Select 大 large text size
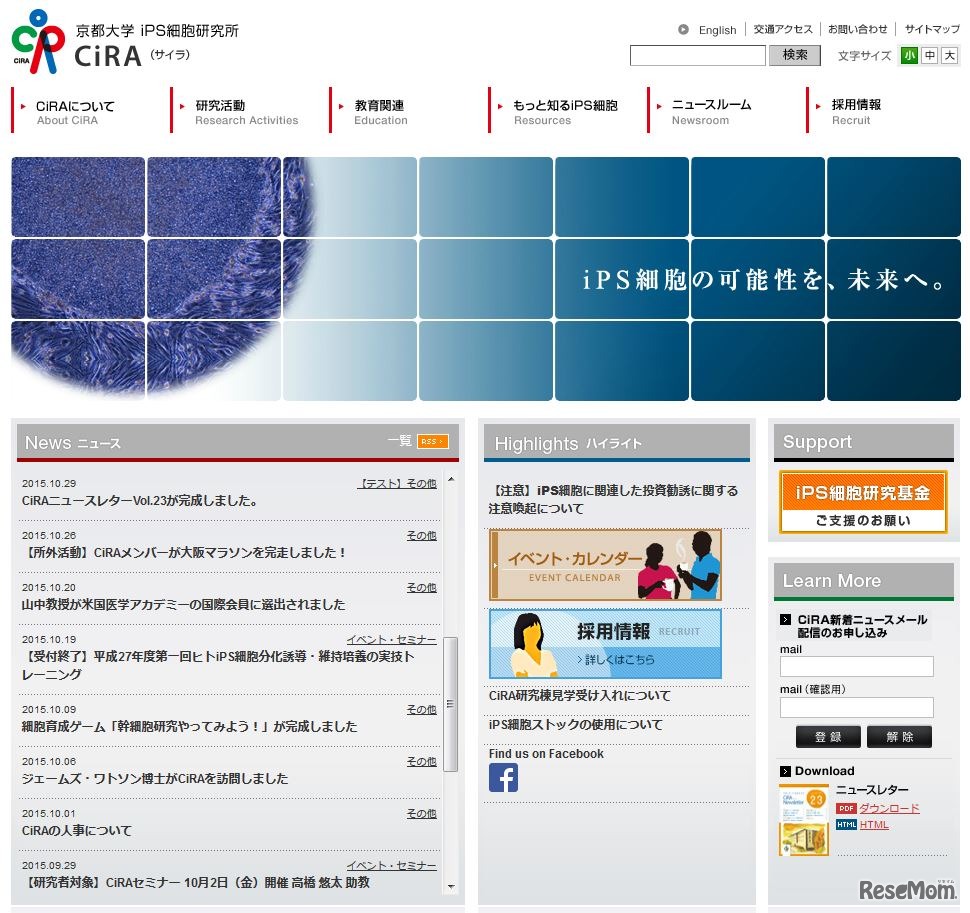Screen dimensions: 970x913 point(950,56)
